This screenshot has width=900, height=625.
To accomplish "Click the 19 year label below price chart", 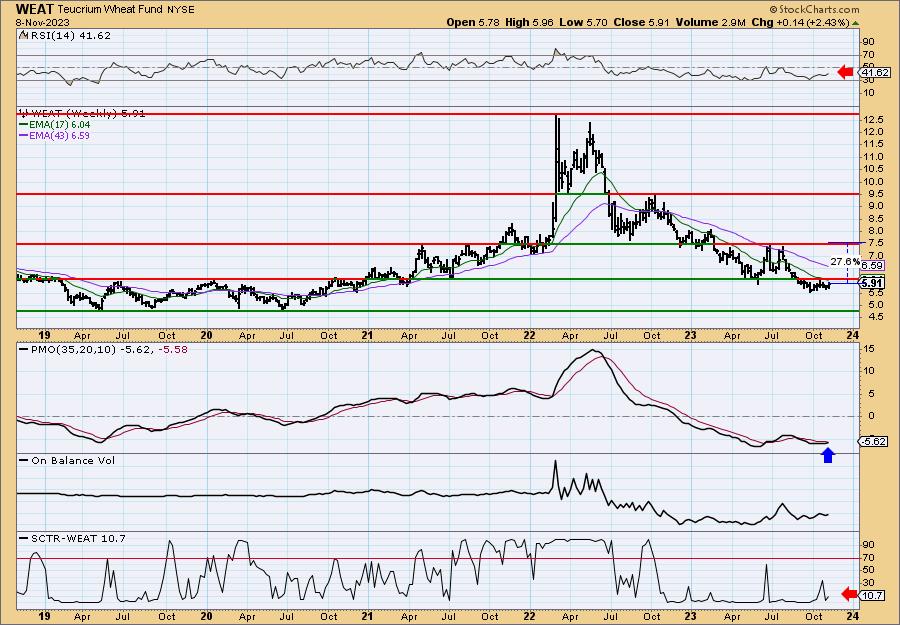I will coord(45,336).
